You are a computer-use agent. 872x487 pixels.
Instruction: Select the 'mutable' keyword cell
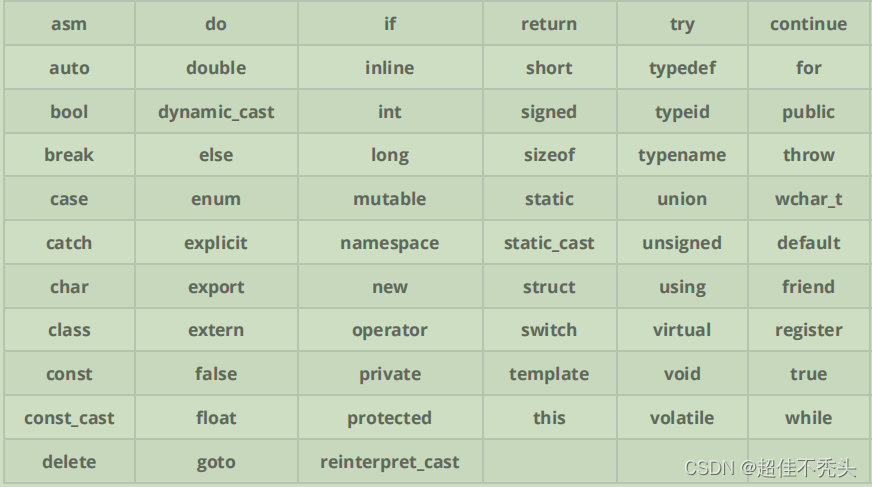390,199
